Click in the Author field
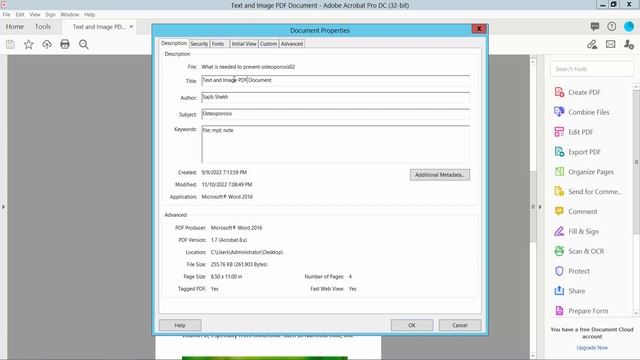 pos(336,97)
